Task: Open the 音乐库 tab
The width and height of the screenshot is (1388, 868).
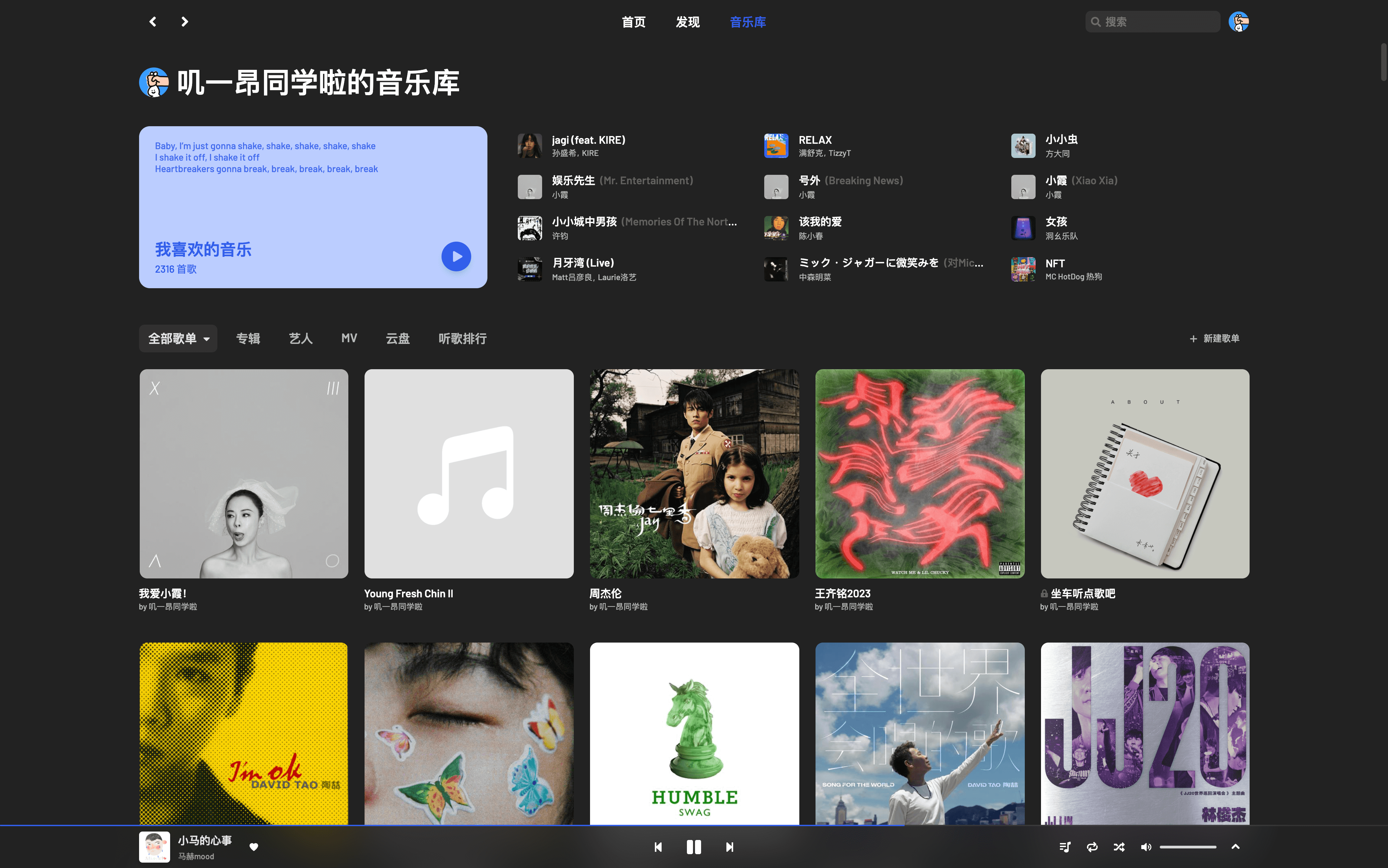Action: (x=747, y=22)
